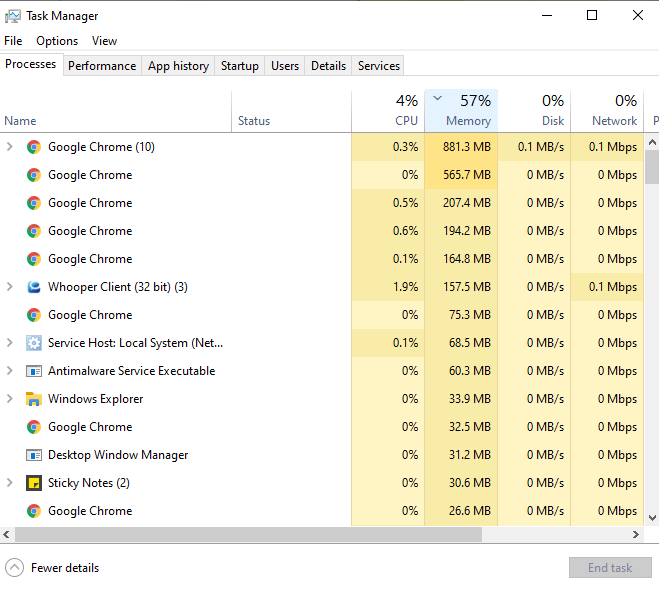Expand the Whooper Client (32 bit) group

click(x=10, y=287)
